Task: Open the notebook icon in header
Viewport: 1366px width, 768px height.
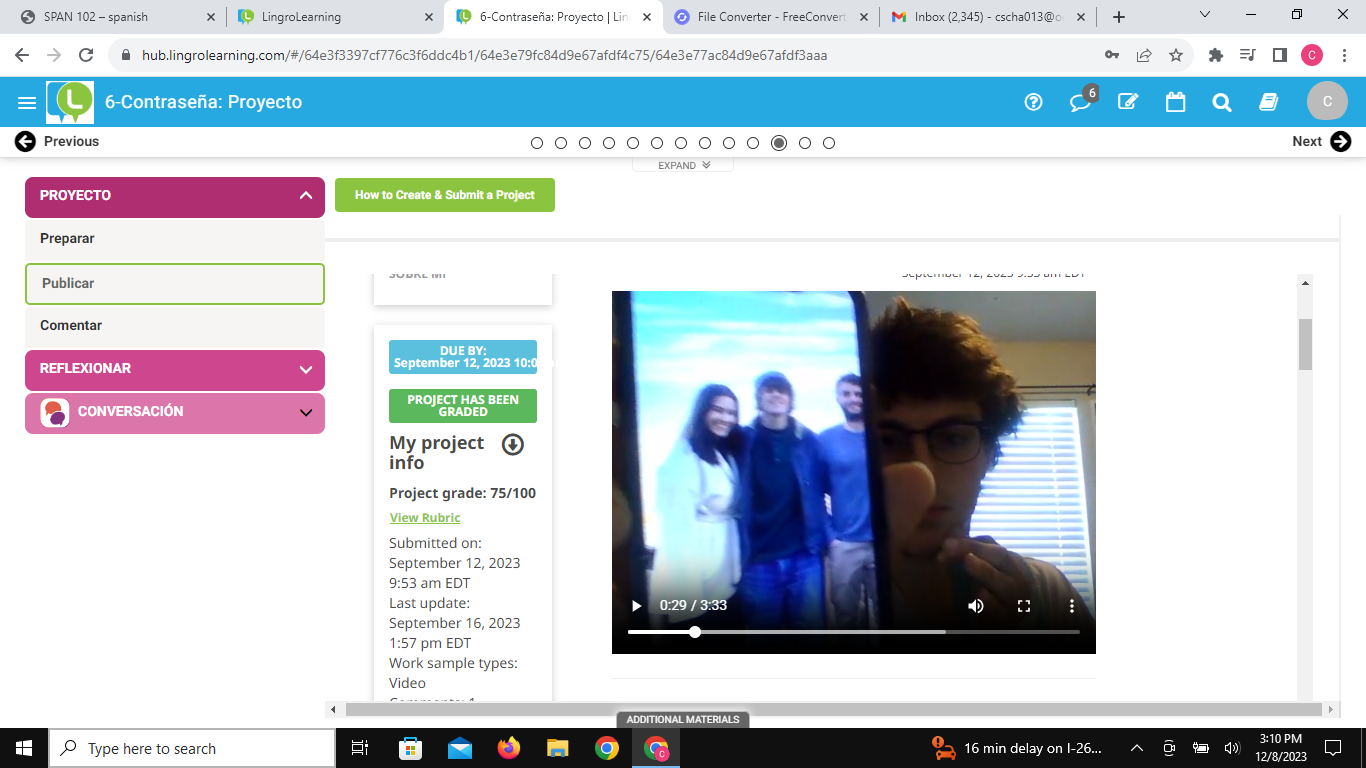Action: (1269, 102)
